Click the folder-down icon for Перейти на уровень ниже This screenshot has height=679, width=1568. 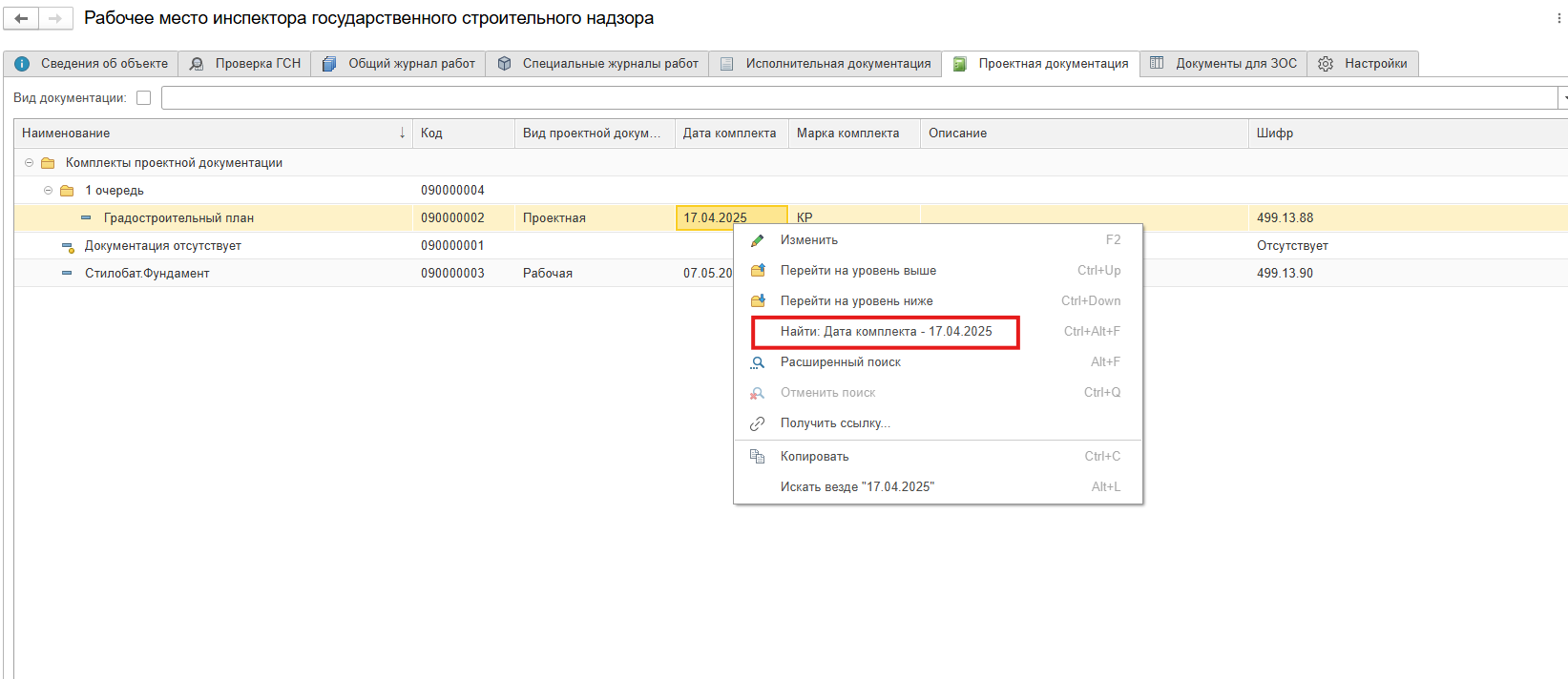758,301
